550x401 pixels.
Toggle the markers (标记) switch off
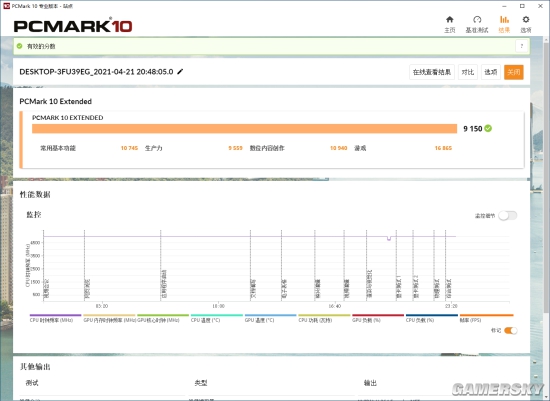click(x=510, y=330)
